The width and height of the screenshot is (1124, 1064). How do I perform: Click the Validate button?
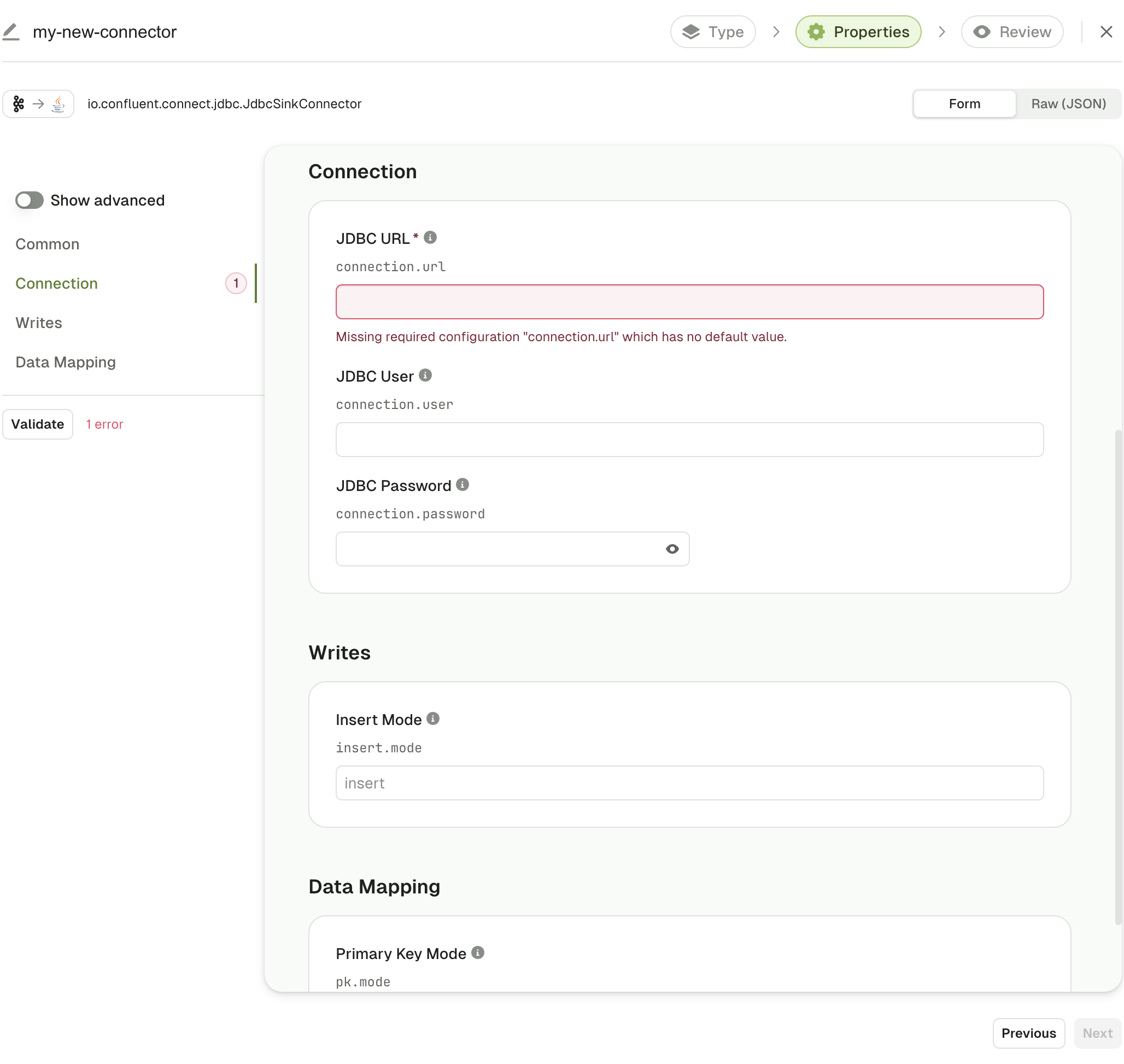37,423
